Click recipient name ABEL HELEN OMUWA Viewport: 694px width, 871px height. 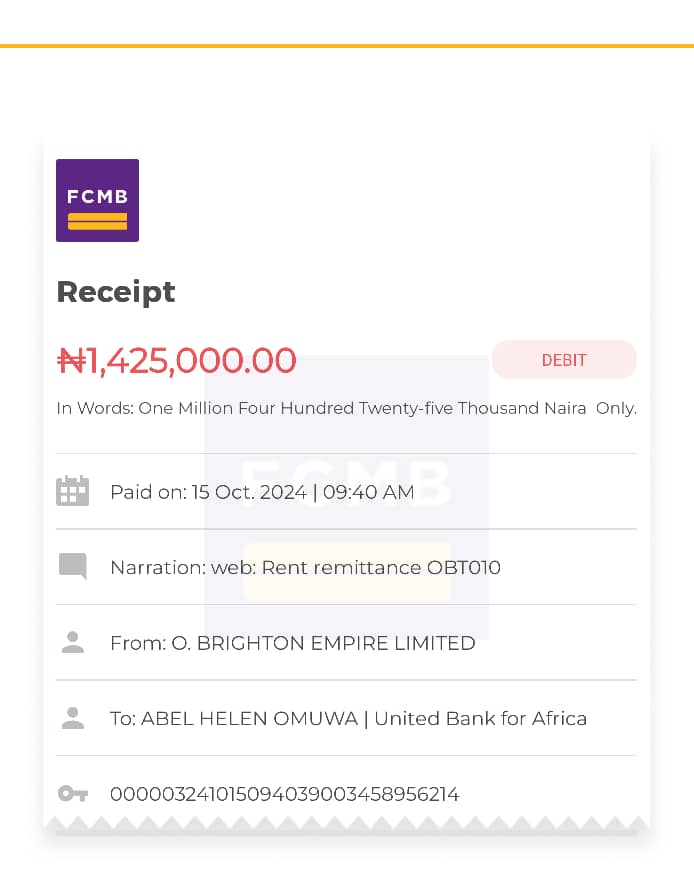[x=252, y=718]
